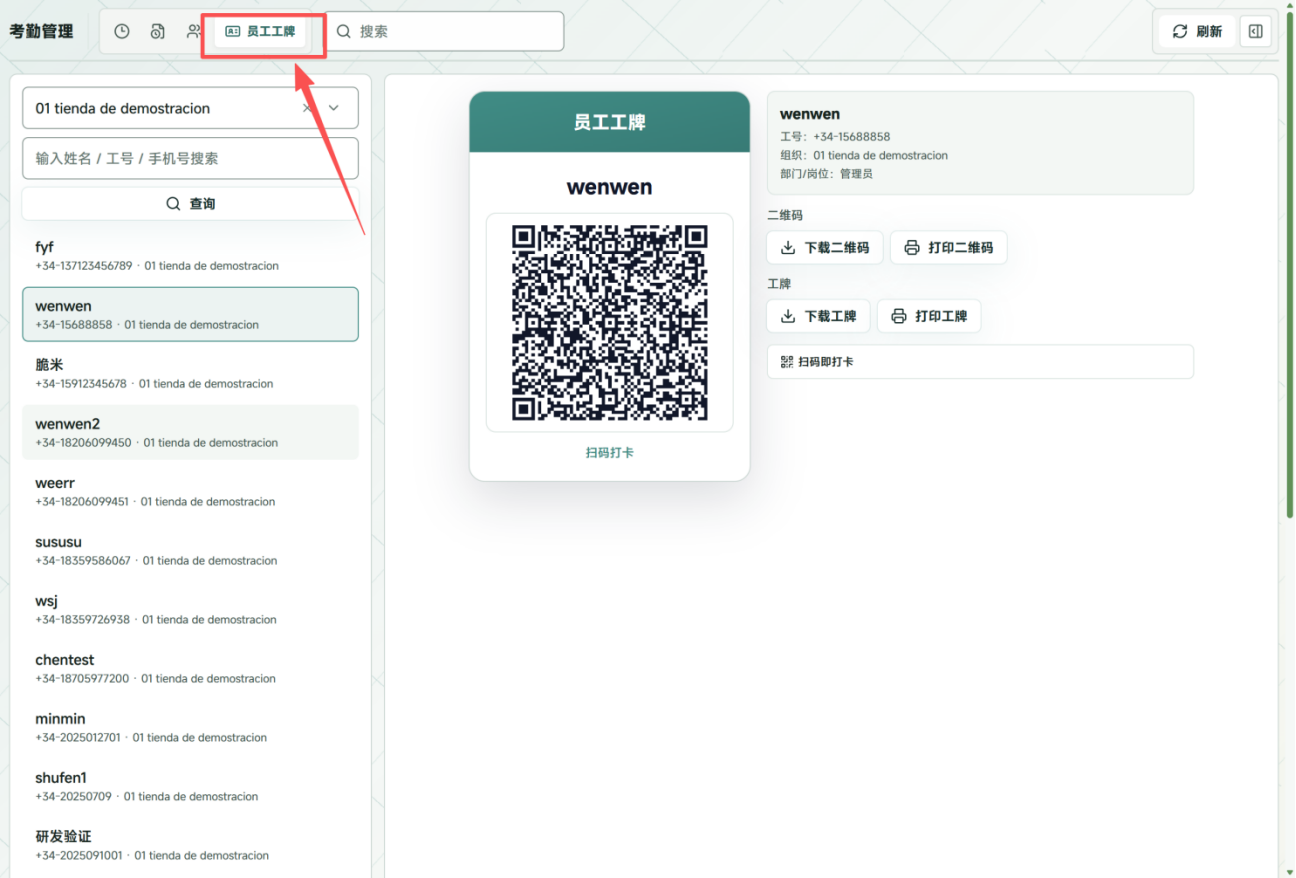This screenshot has width=1296, height=878.
Task: Click 下载工牌 download badge button
Action: (x=818, y=316)
